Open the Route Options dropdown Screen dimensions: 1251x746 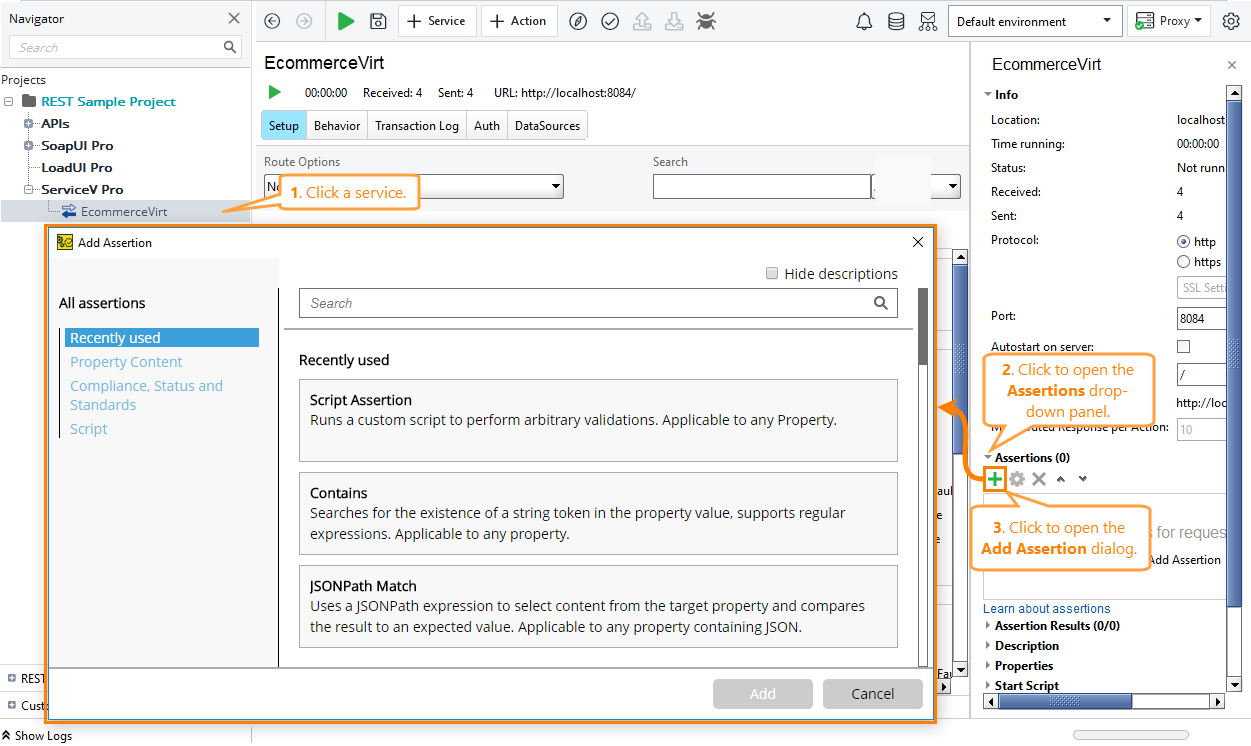pyautogui.click(x=414, y=186)
